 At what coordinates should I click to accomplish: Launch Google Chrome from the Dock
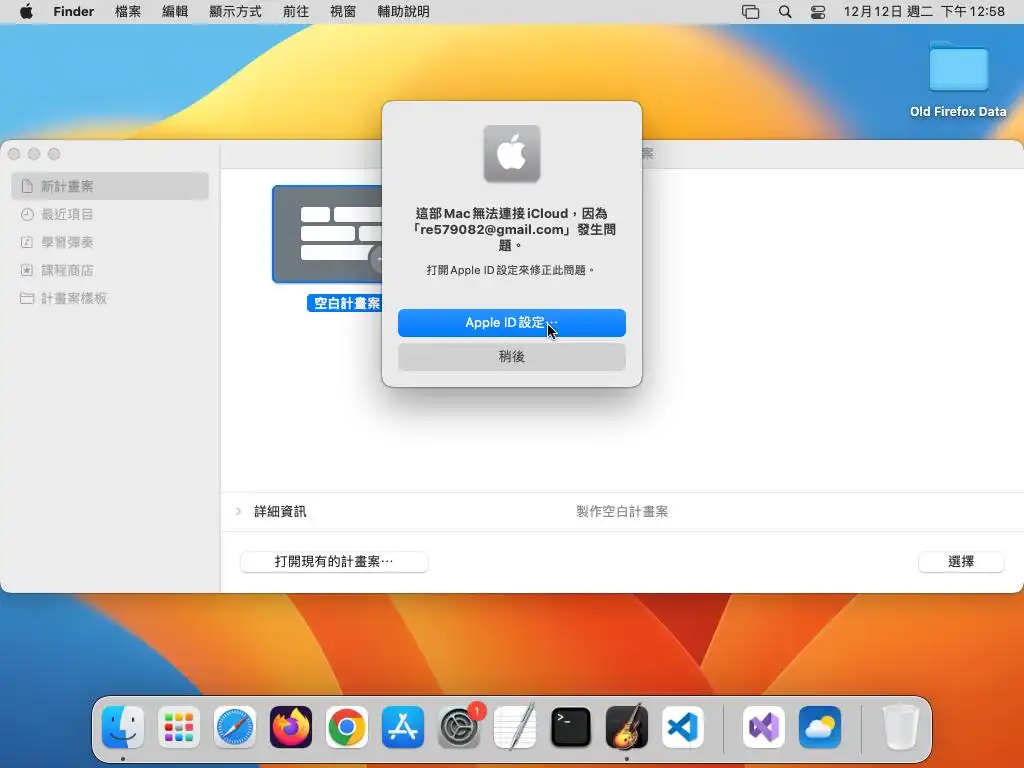[x=347, y=727]
